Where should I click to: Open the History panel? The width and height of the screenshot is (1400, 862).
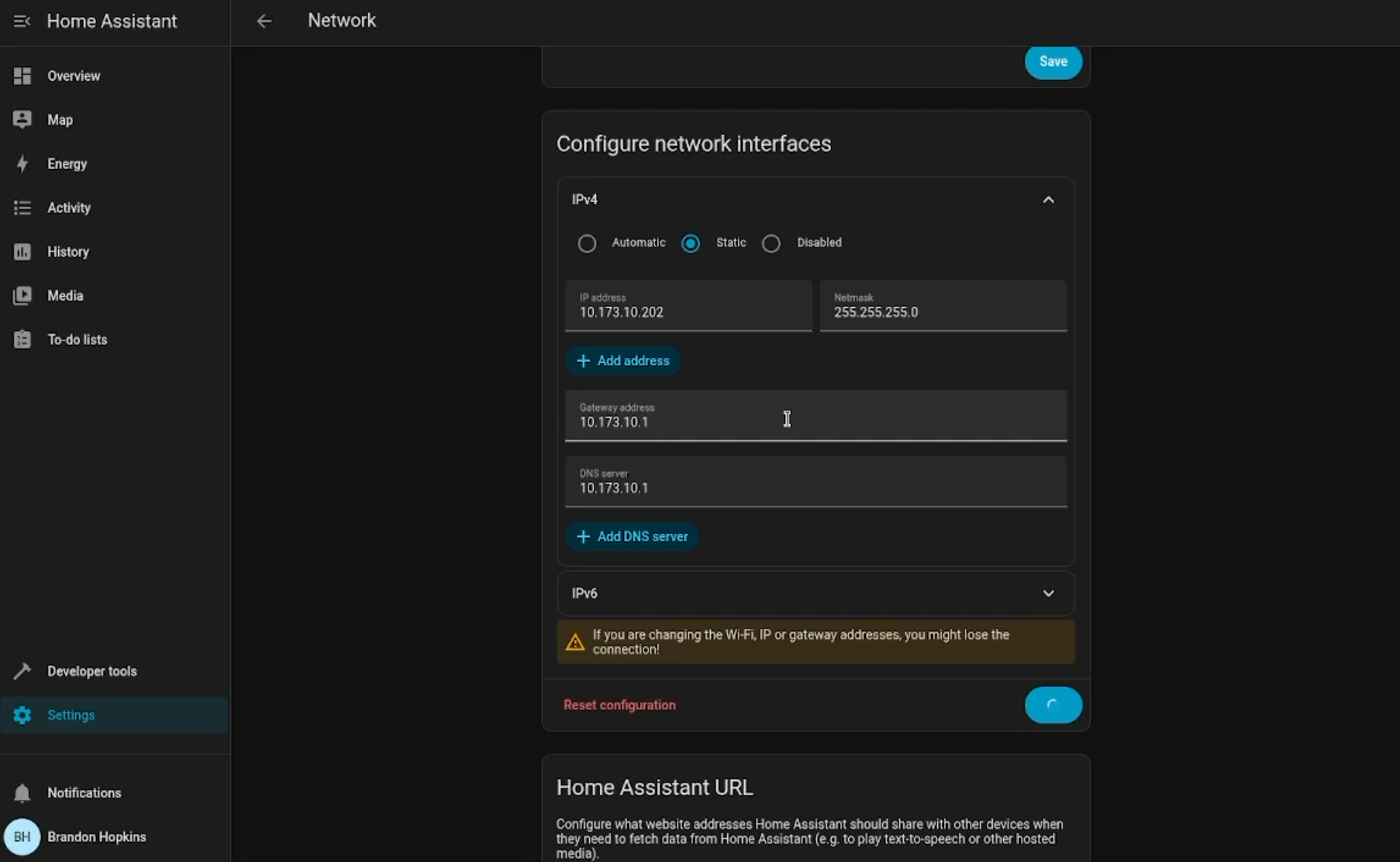coord(69,251)
